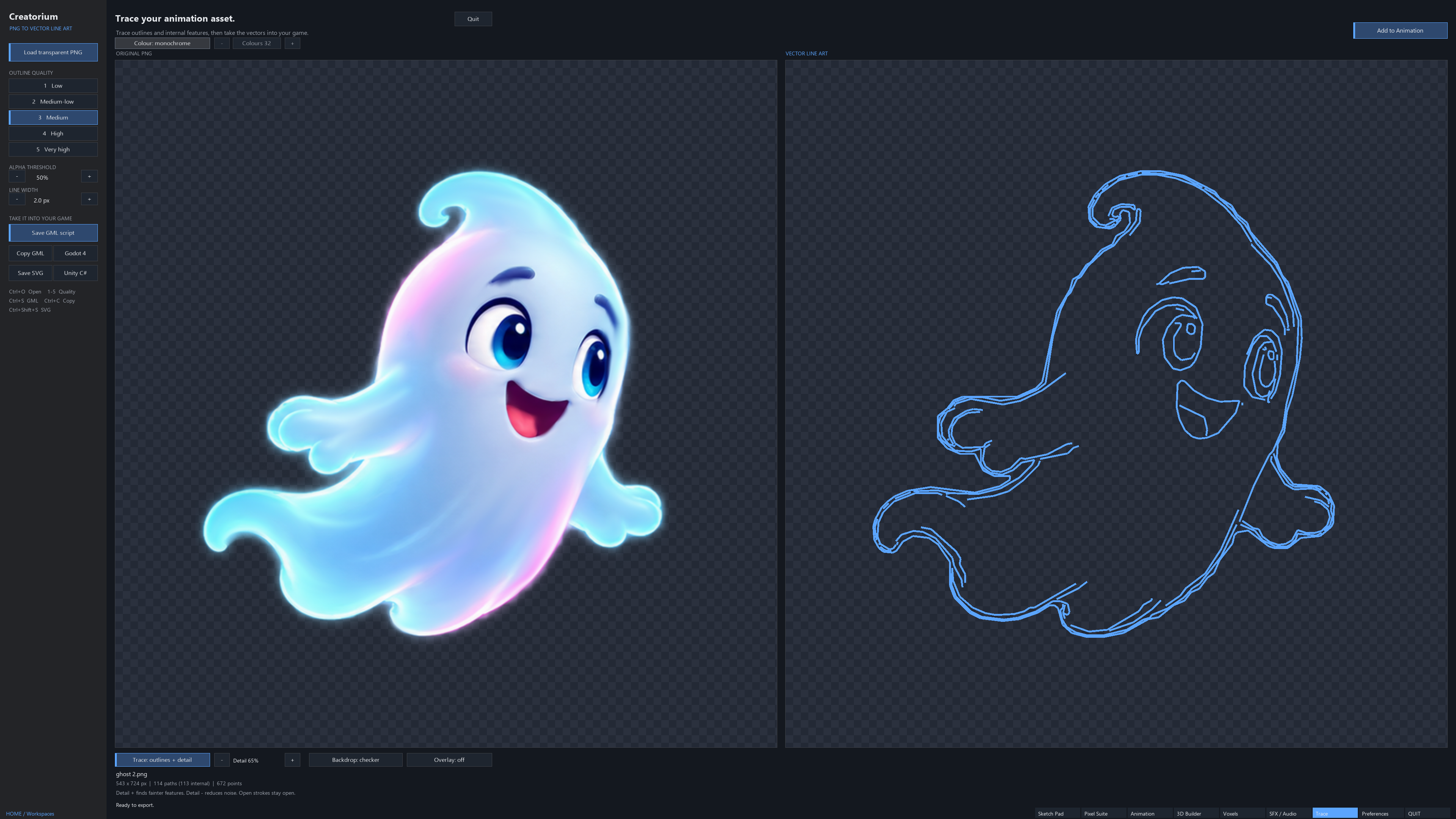Screen dimensions: 1456x819
Task: Switch to SFX / Audio tab
Action: [x=1289, y=813]
